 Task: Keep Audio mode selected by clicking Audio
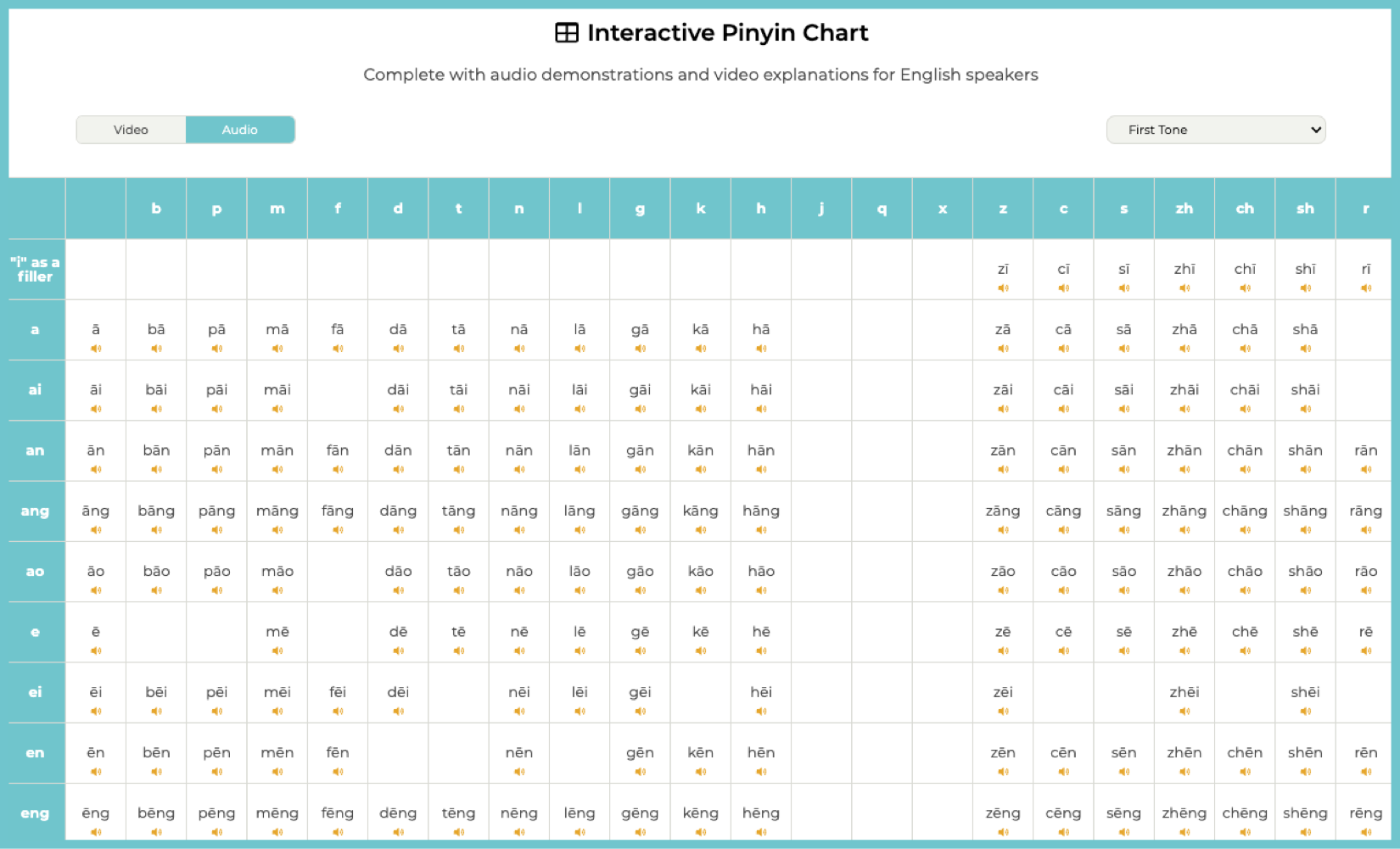pos(240,129)
